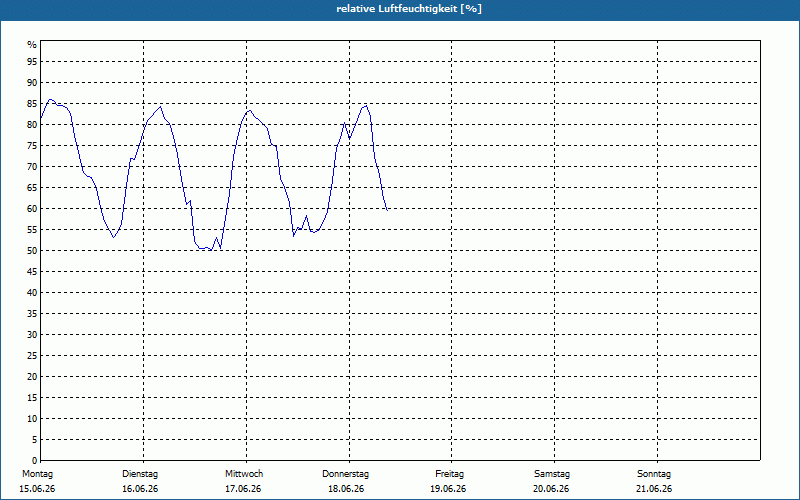Click the y-axis value '60'
Screen dimensions: 800x500
32,209
